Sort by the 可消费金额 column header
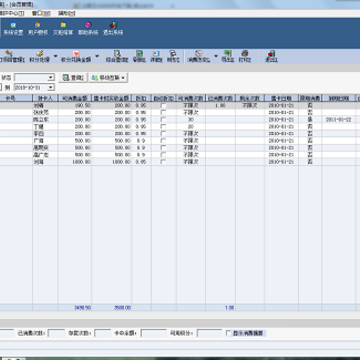360x360 pixels. point(75,98)
